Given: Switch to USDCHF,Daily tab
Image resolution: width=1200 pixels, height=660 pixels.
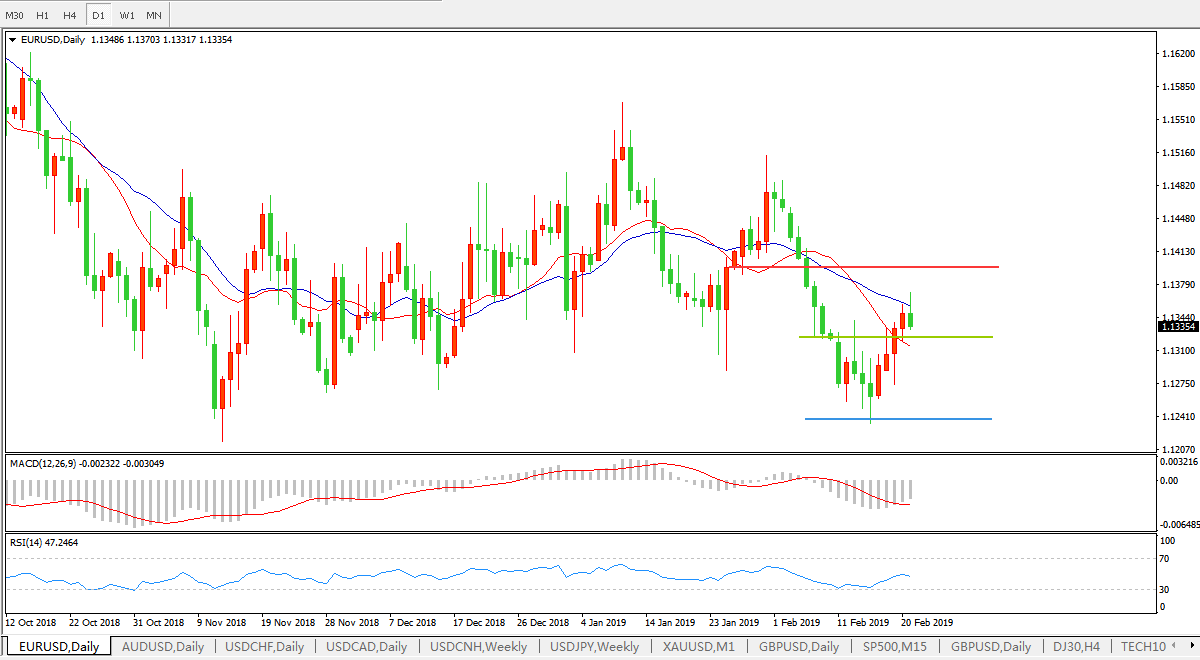Looking at the screenshot, I should 265,647.
